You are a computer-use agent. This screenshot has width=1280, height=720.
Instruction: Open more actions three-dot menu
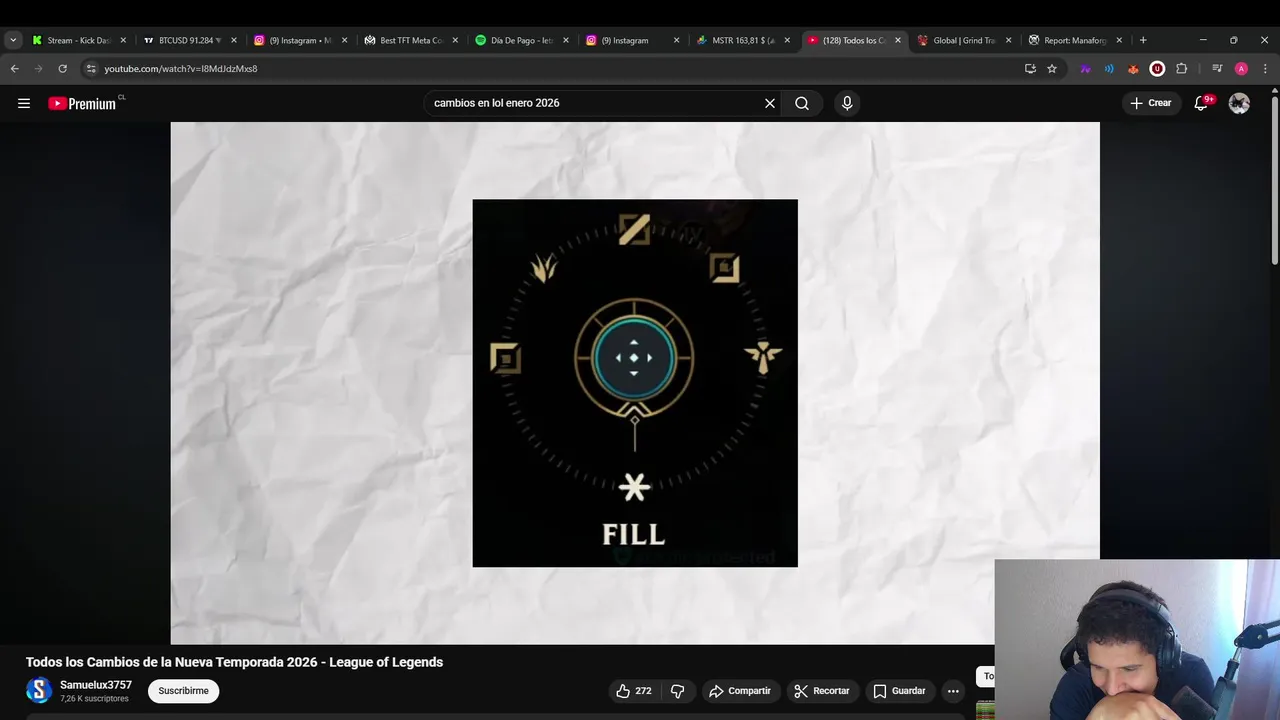tap(953, 691)
